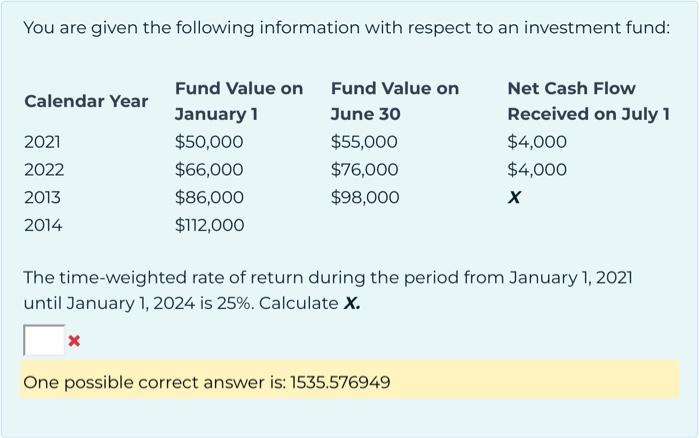Click the $50,000 January 1 fund value

[x=208, y=142]
